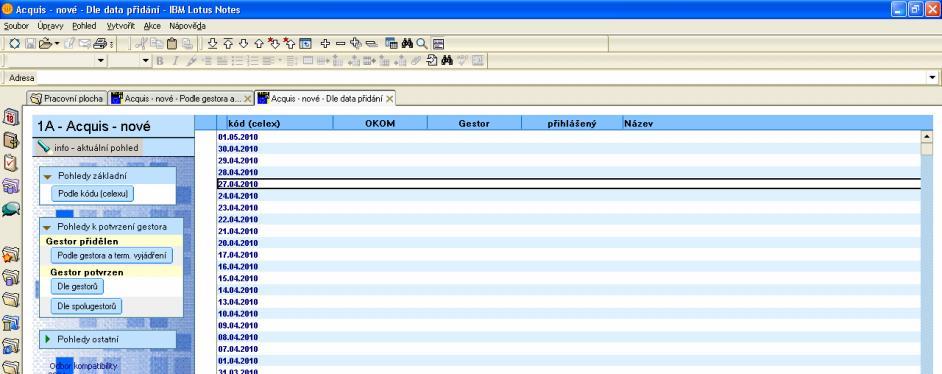Viewport: 942px width, 374px height.
Task: Click the Italic I icon in formatting toolbar
Action: click(175, 61)
